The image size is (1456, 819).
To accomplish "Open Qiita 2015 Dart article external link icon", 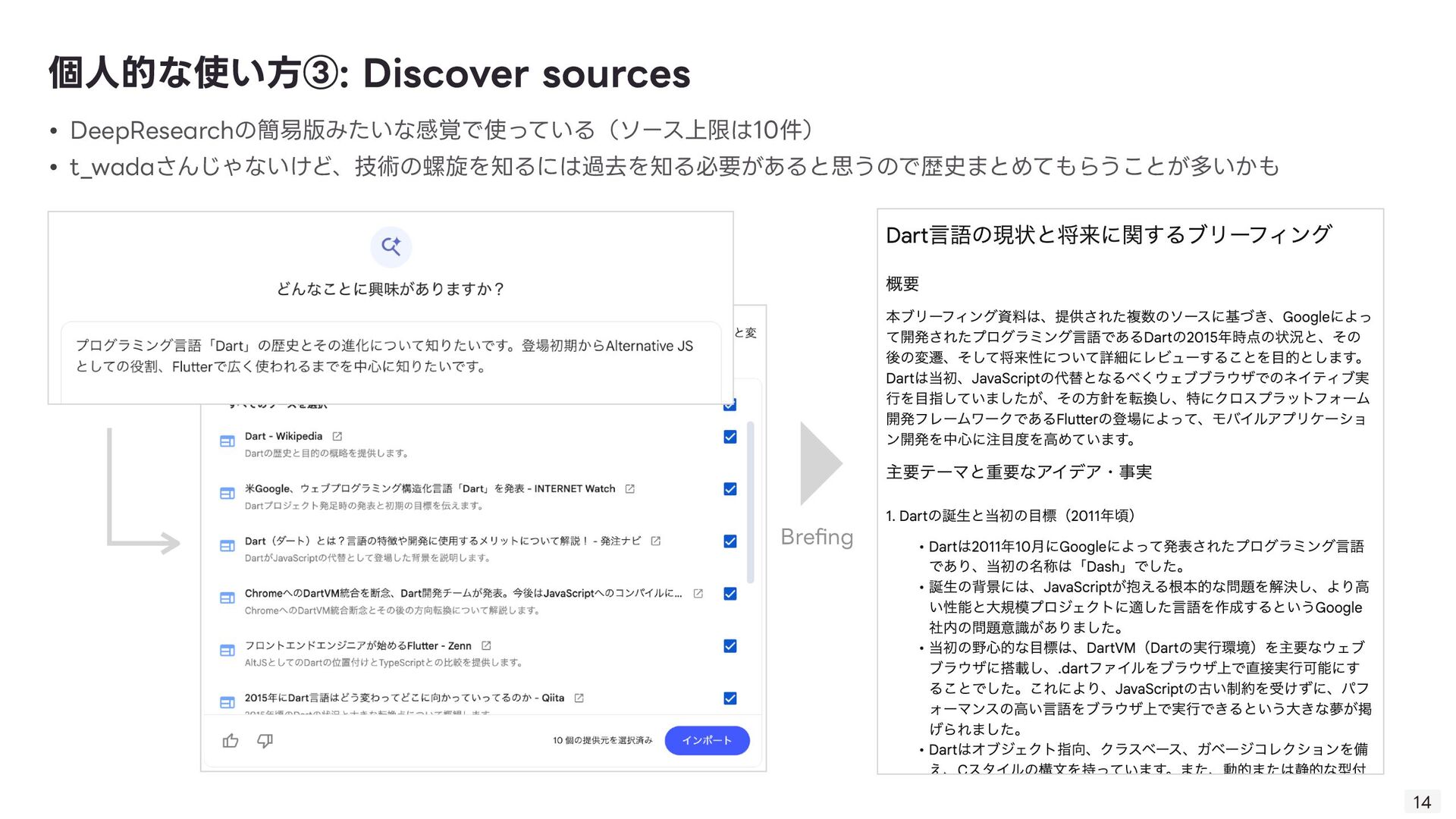I will 579,698.
